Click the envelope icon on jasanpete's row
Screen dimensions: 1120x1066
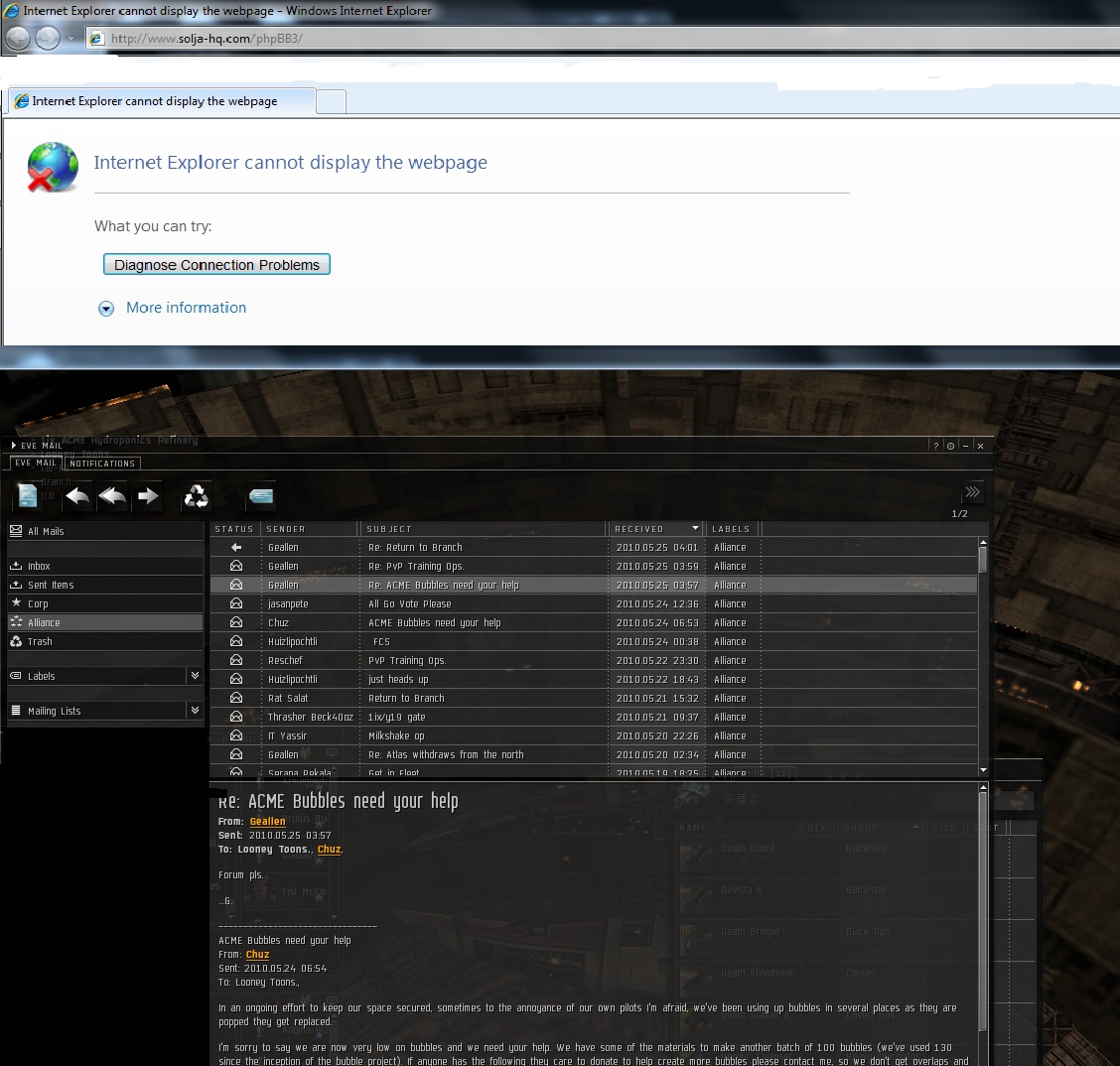(236, 603)
